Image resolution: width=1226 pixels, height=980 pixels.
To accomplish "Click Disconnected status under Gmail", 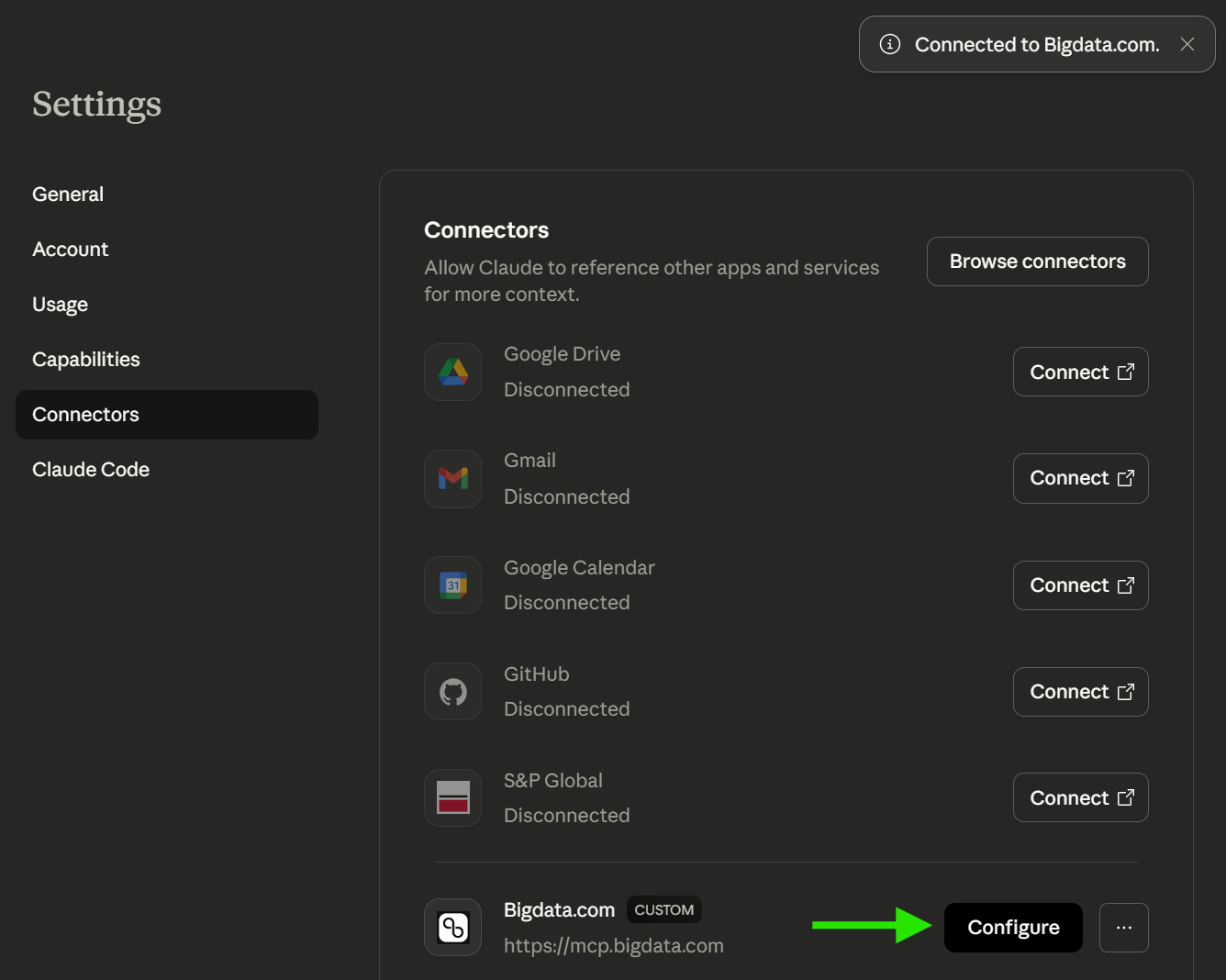I will (567, 496).
